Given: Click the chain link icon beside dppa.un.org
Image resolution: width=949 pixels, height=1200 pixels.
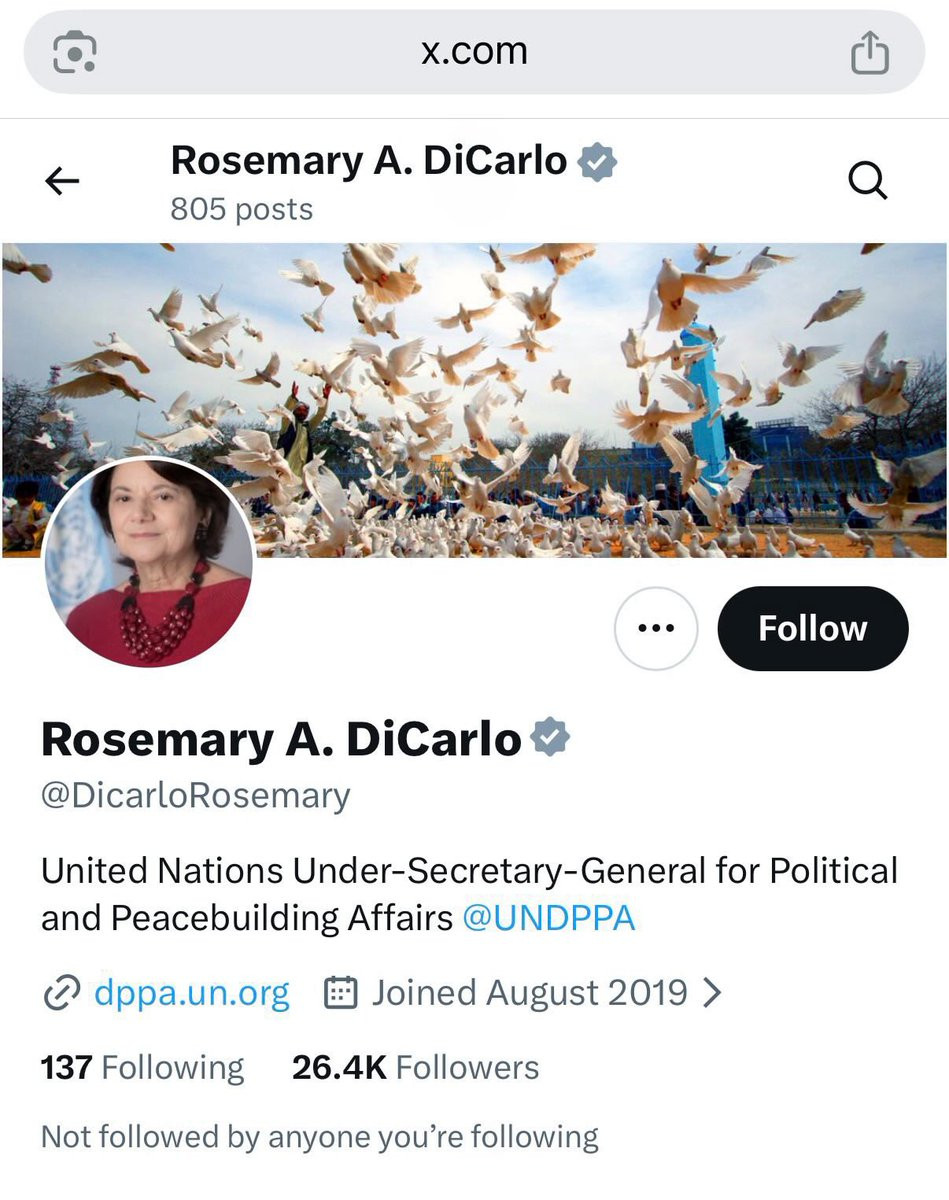Looking at the screenshot, I should point(61,993).
